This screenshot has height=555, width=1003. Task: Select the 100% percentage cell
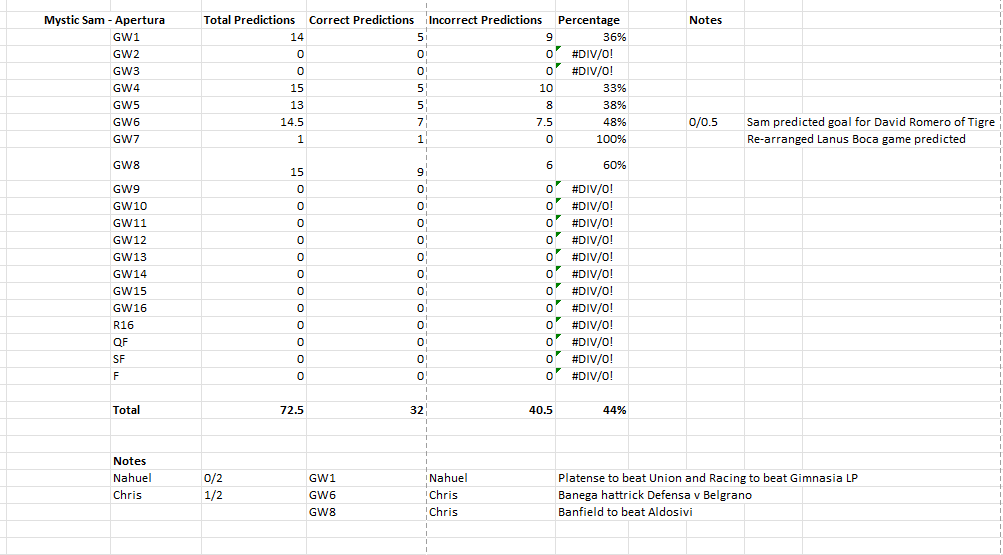611,139
